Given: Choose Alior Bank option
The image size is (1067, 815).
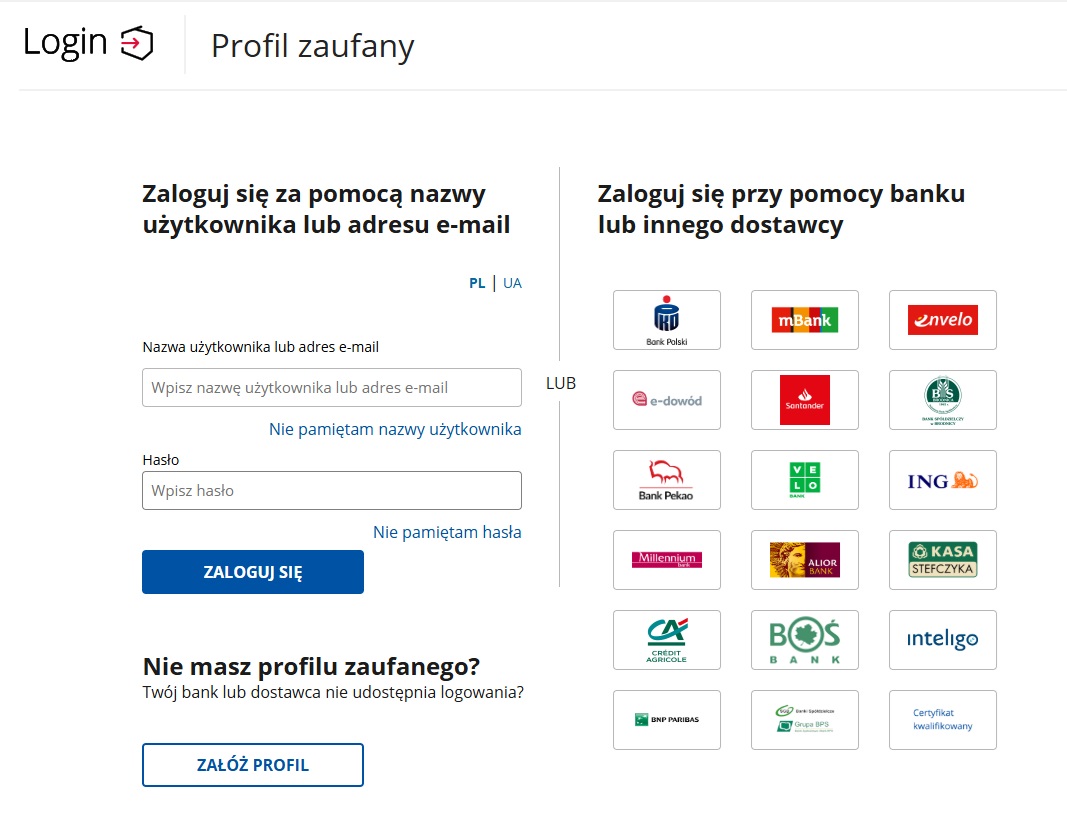Looking at the screenshot, I should (804, 560).
